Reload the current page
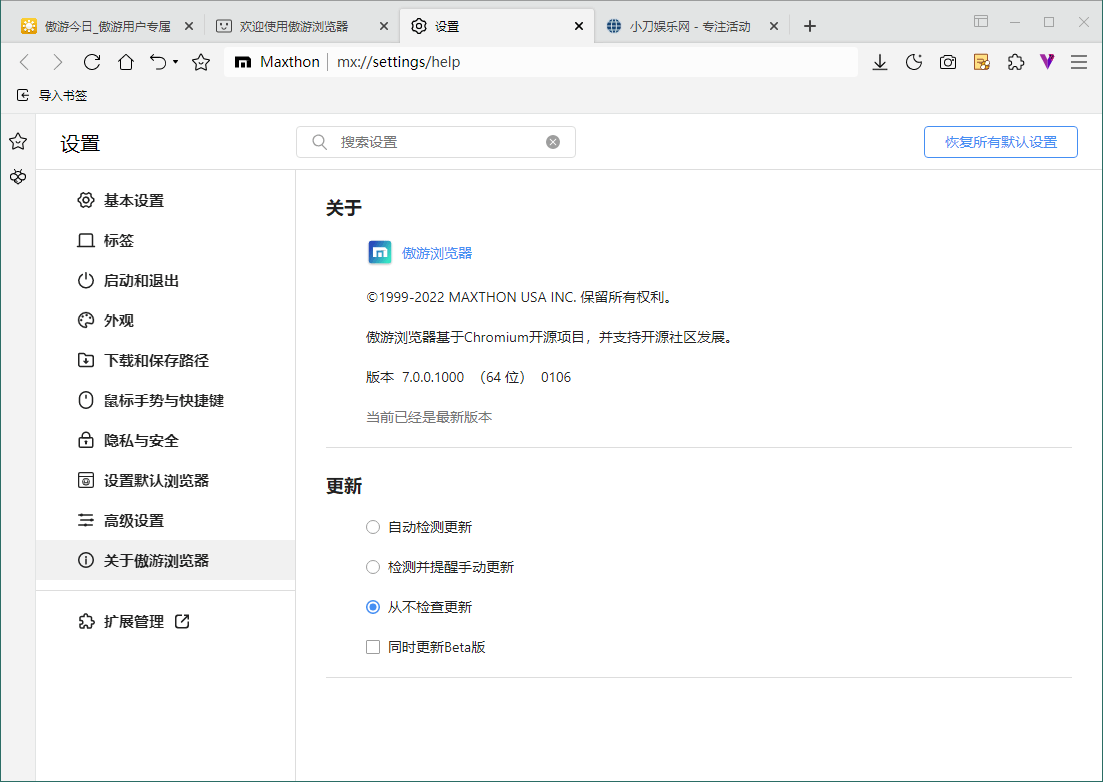 92,62
